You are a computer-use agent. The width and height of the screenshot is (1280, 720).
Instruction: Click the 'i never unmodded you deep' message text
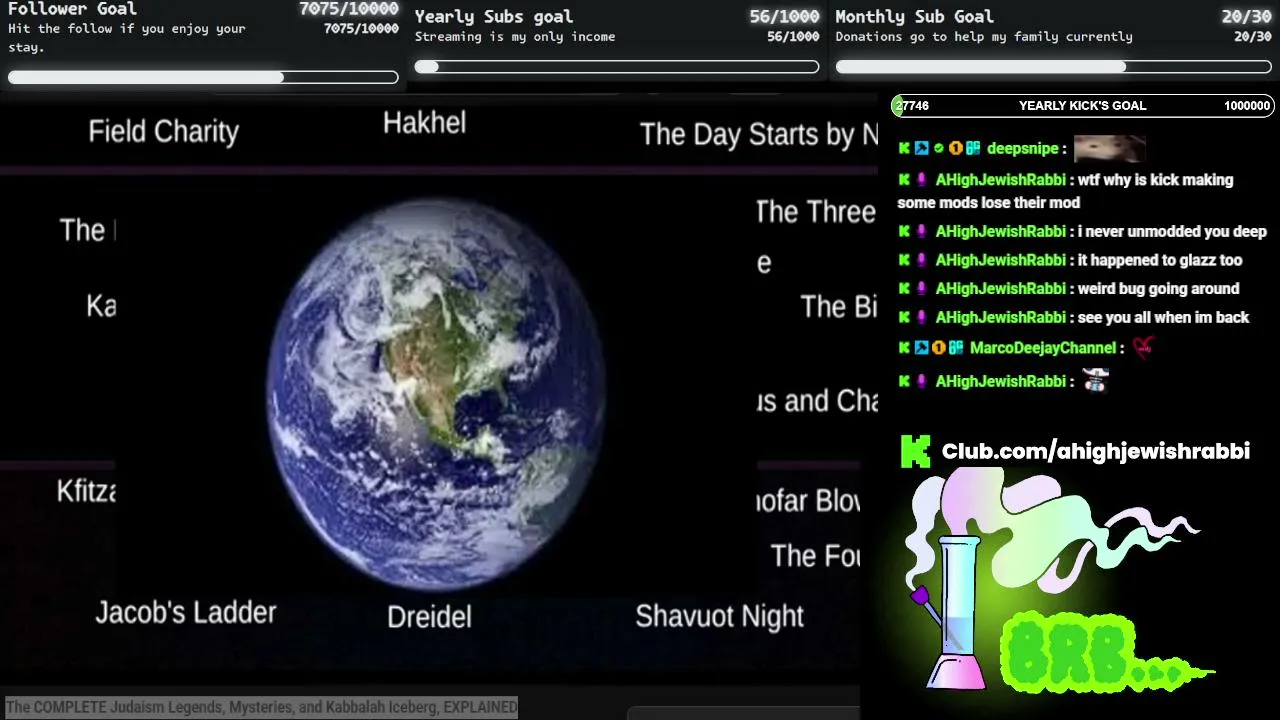click(x=1172, y=231)
